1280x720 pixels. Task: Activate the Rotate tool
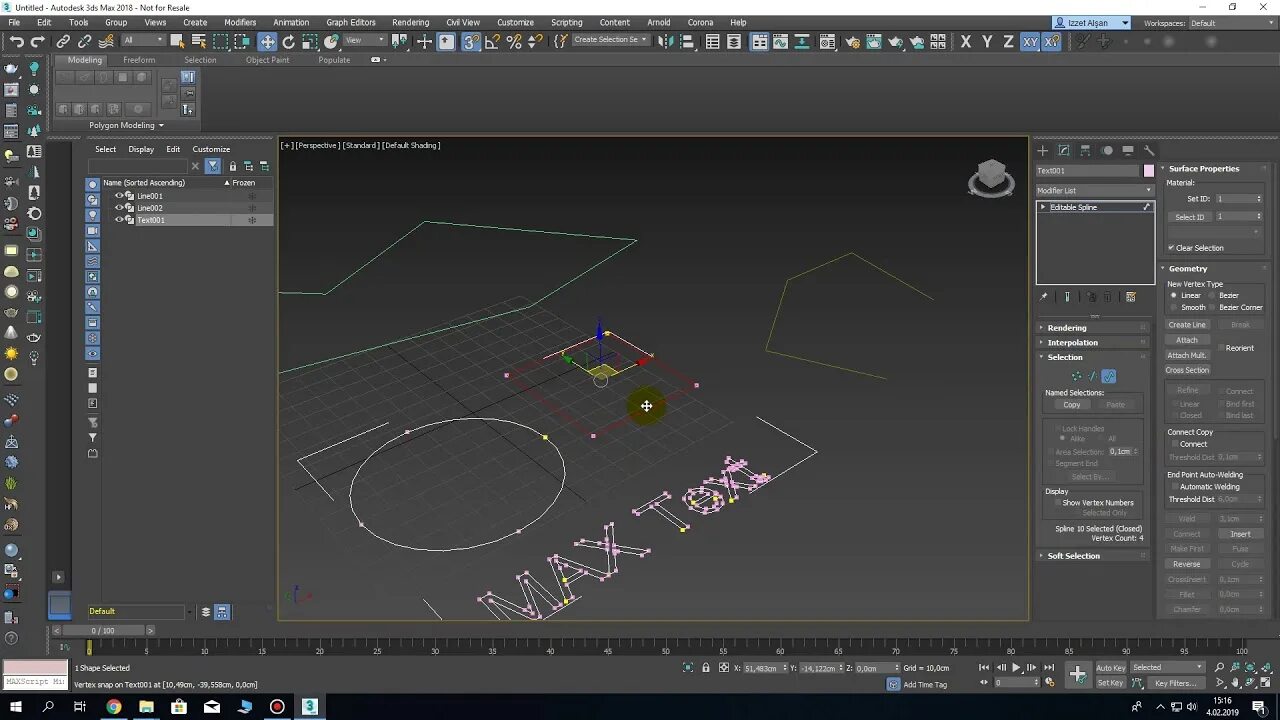click(289, 42)
